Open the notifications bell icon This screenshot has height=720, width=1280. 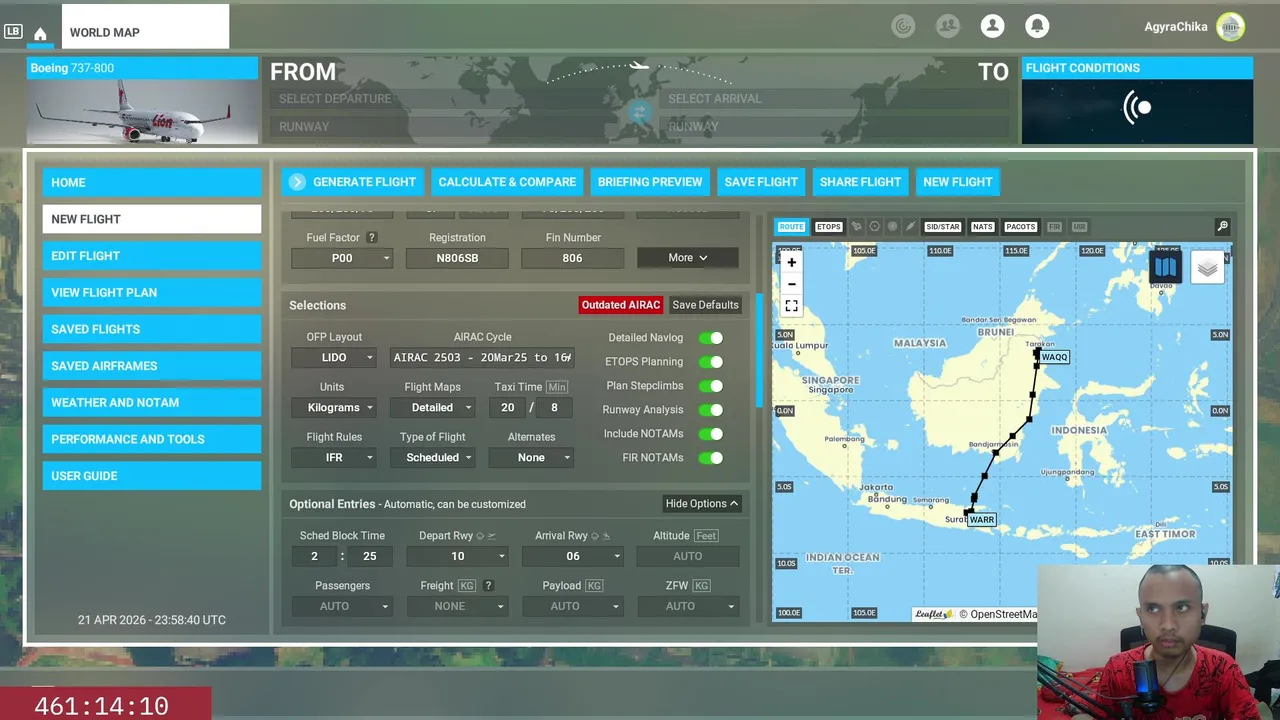(1037, 26)
